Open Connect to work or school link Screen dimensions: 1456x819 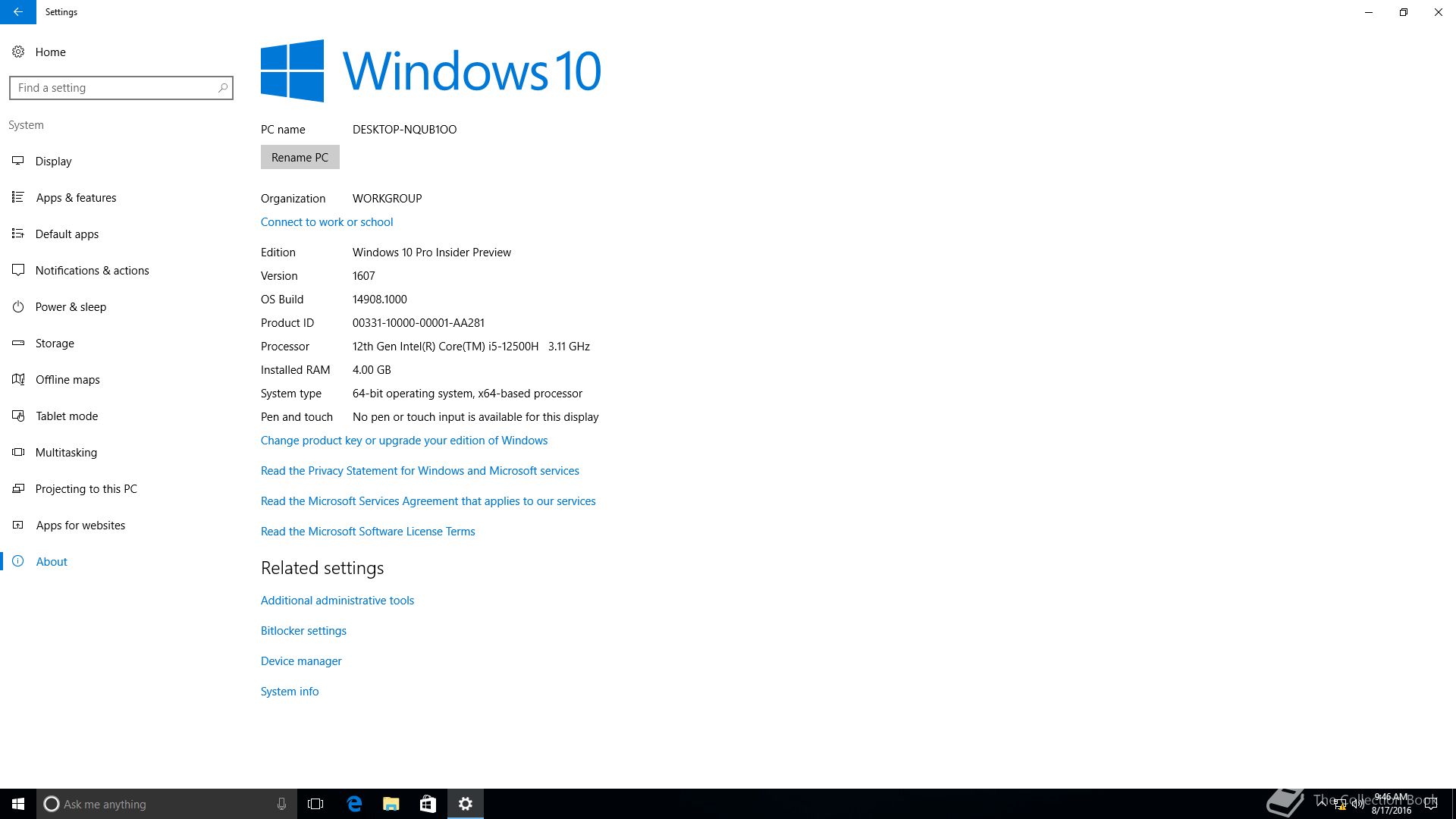[x=327, y=222]
